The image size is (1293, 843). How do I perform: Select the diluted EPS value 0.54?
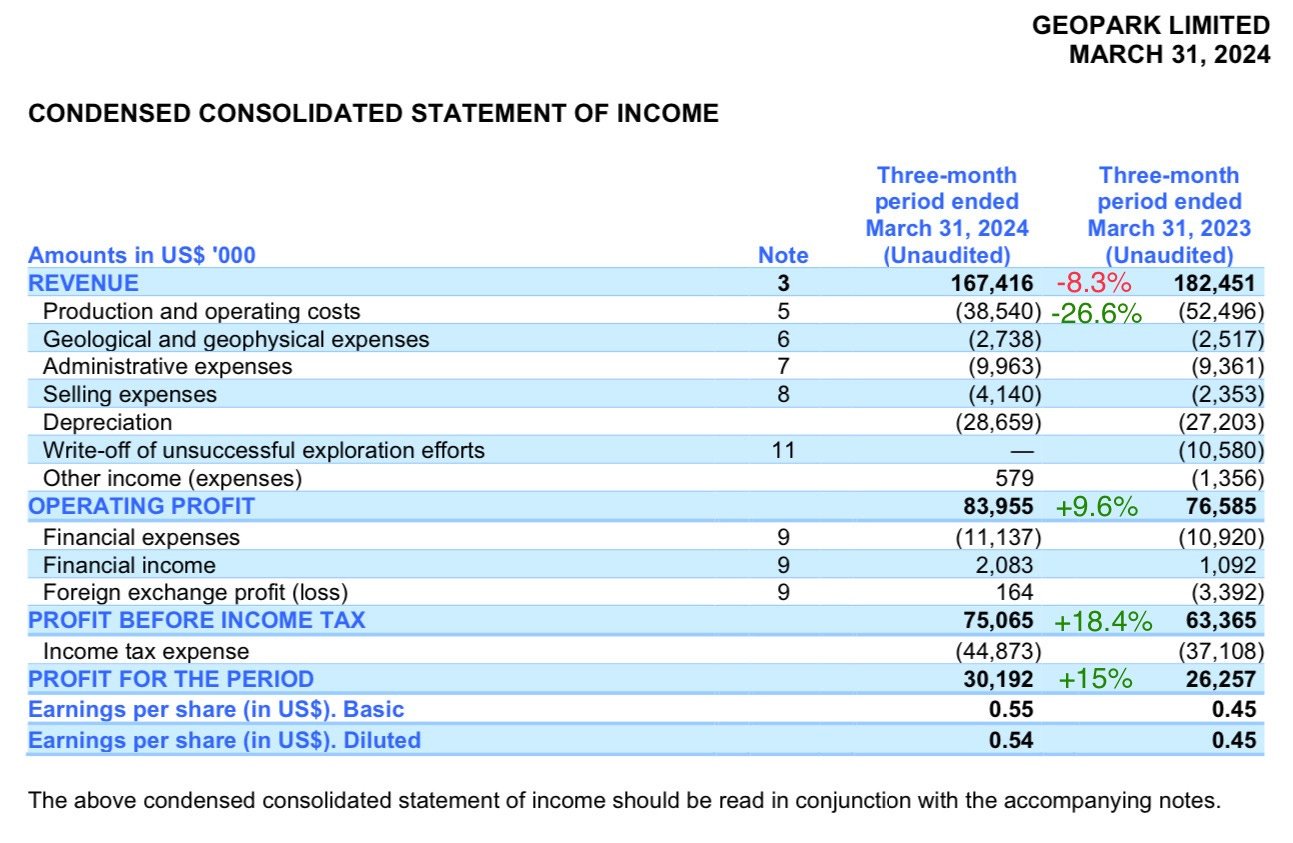point(1011,740)
